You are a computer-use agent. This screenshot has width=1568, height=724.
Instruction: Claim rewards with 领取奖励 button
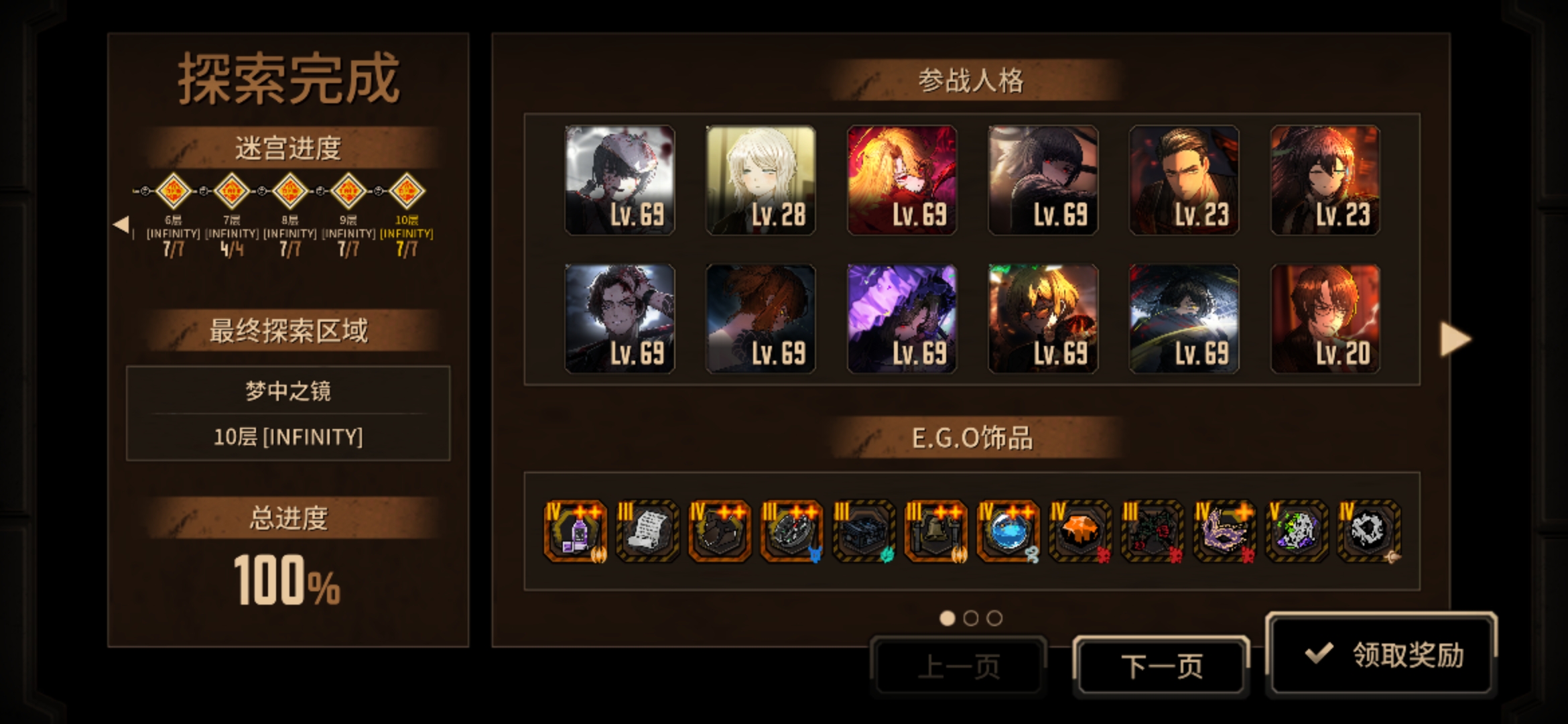point(1382,654)
